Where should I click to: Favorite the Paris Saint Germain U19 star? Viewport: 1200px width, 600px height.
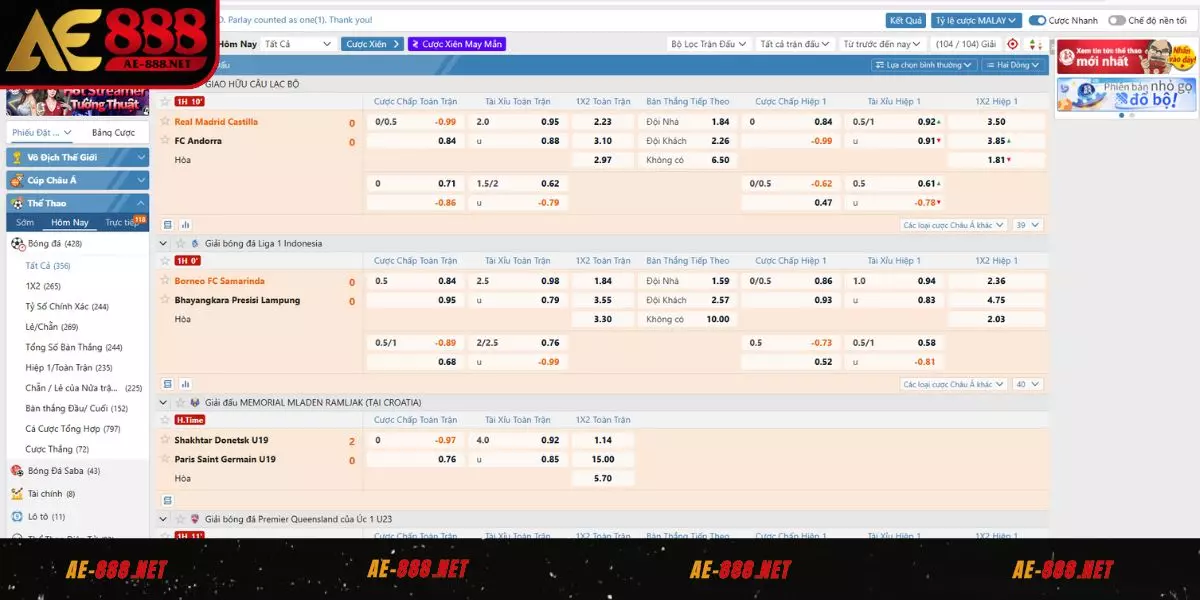click(x=165, y=459)
